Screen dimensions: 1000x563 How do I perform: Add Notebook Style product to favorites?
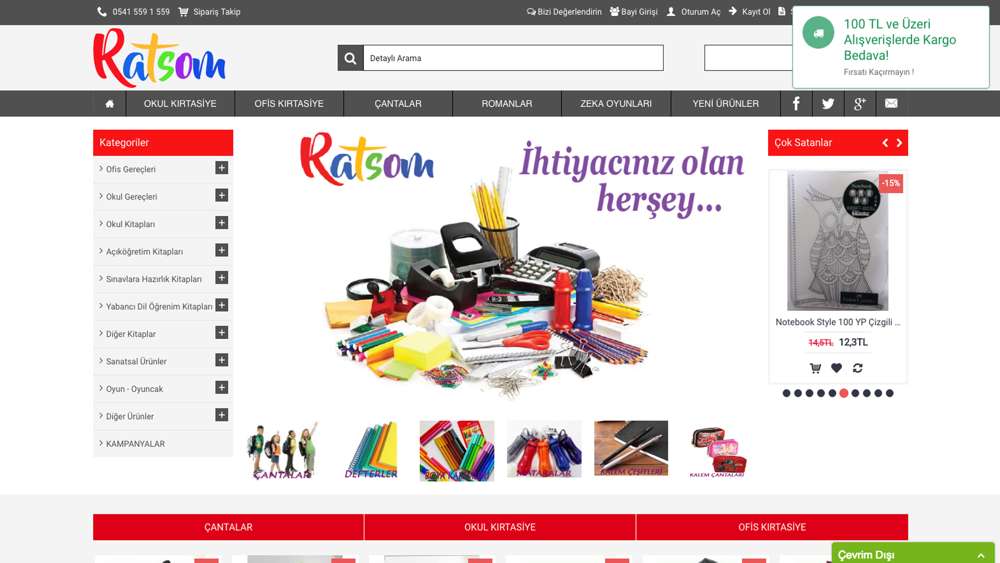point(836,368)
